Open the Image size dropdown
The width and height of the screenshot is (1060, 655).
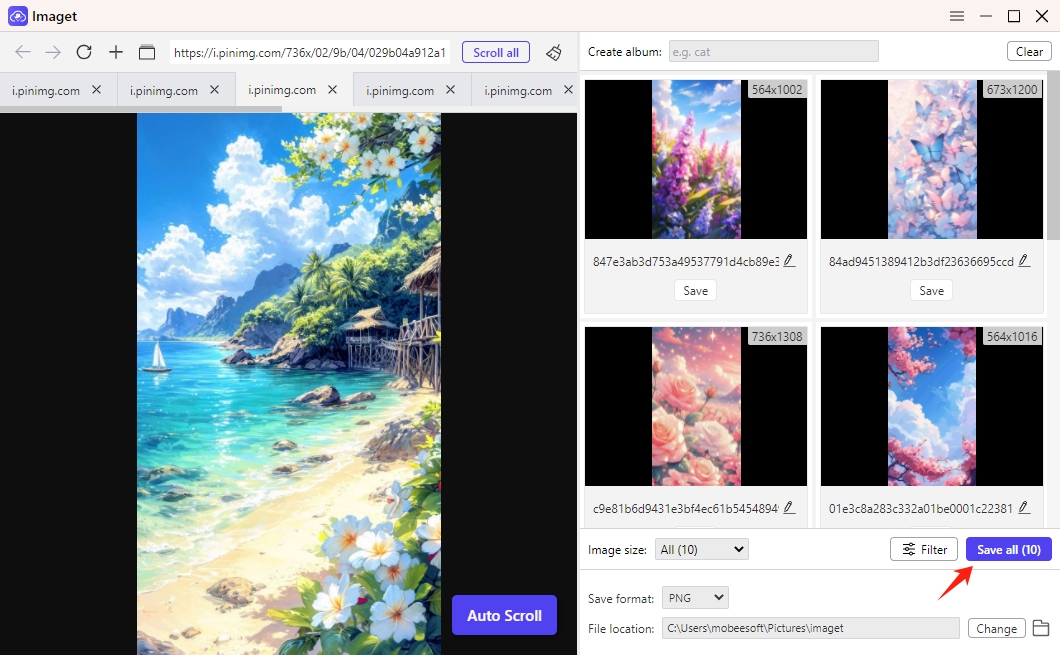point(701,548)
